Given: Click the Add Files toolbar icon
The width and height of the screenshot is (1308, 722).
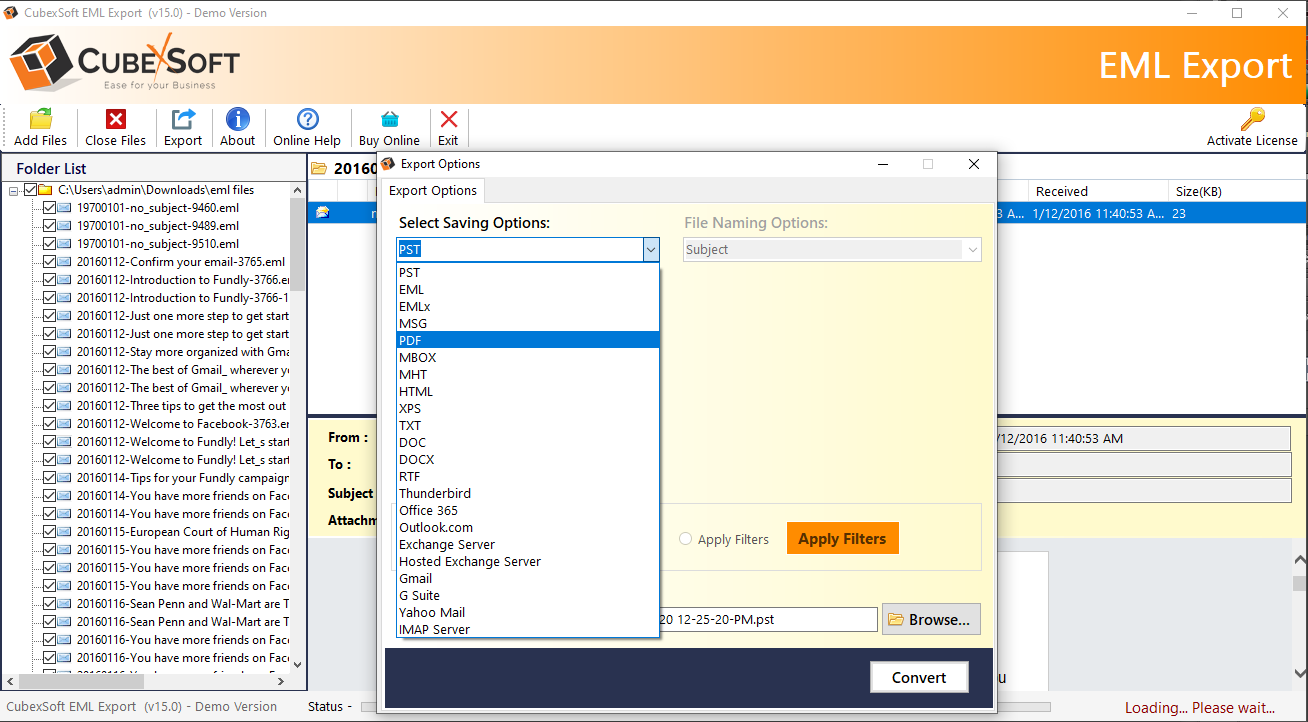Looking at the screenshot, I should click(41, 119).
